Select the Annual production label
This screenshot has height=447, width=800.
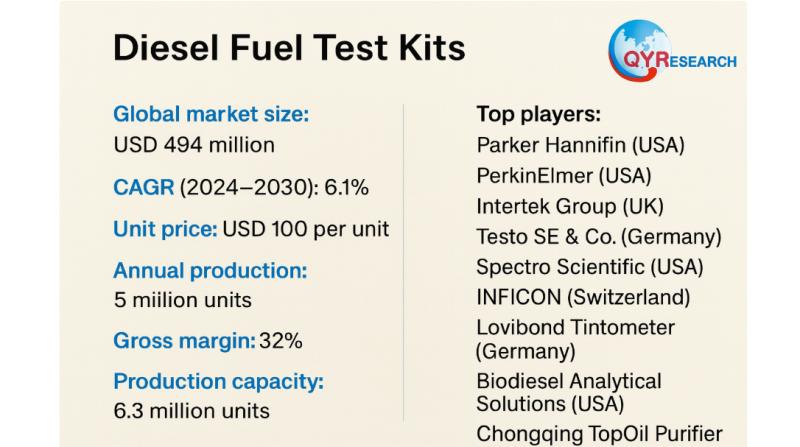[210, 270]
